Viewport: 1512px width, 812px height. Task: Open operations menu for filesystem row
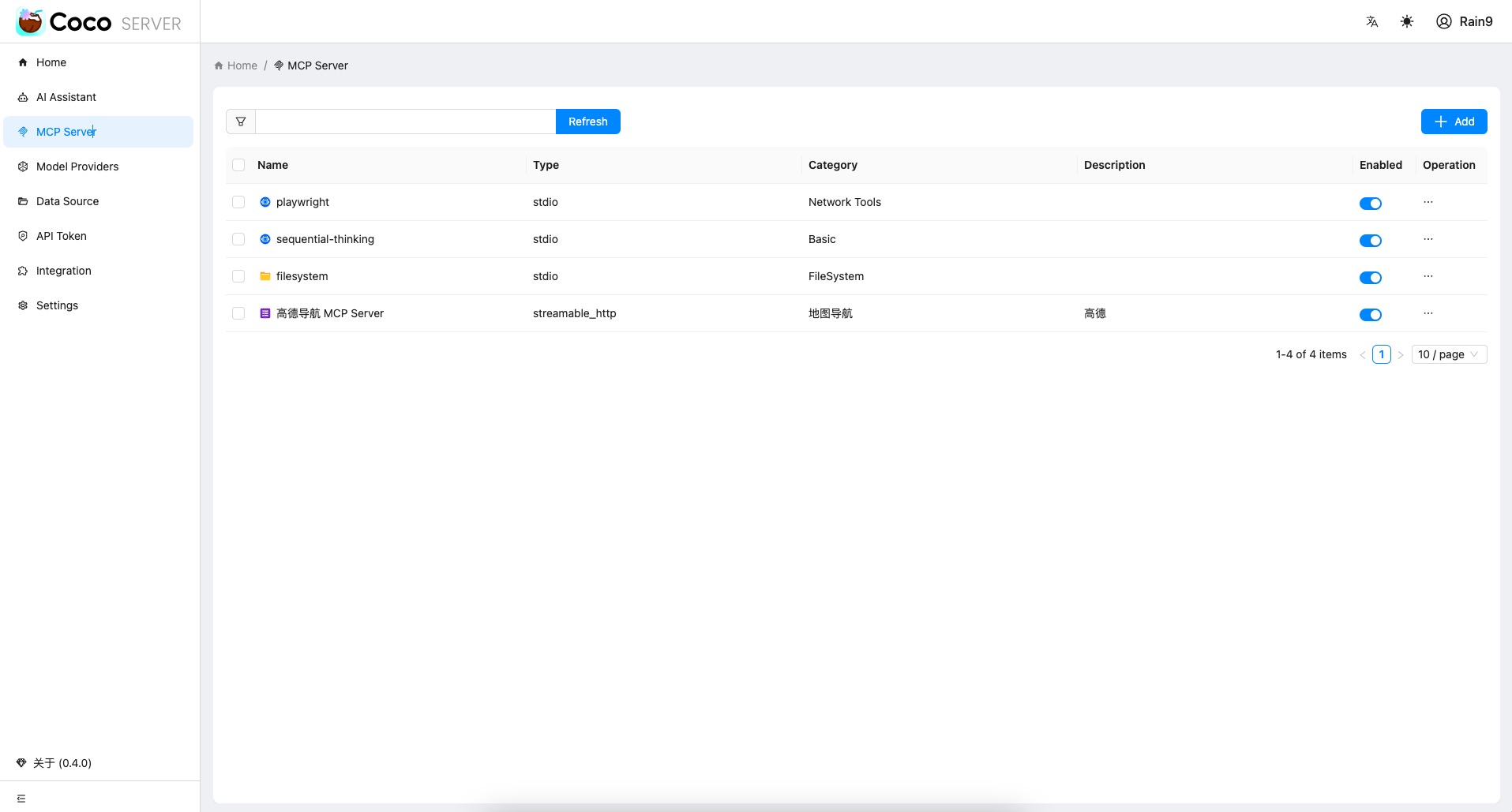[x=1428, y=276]
